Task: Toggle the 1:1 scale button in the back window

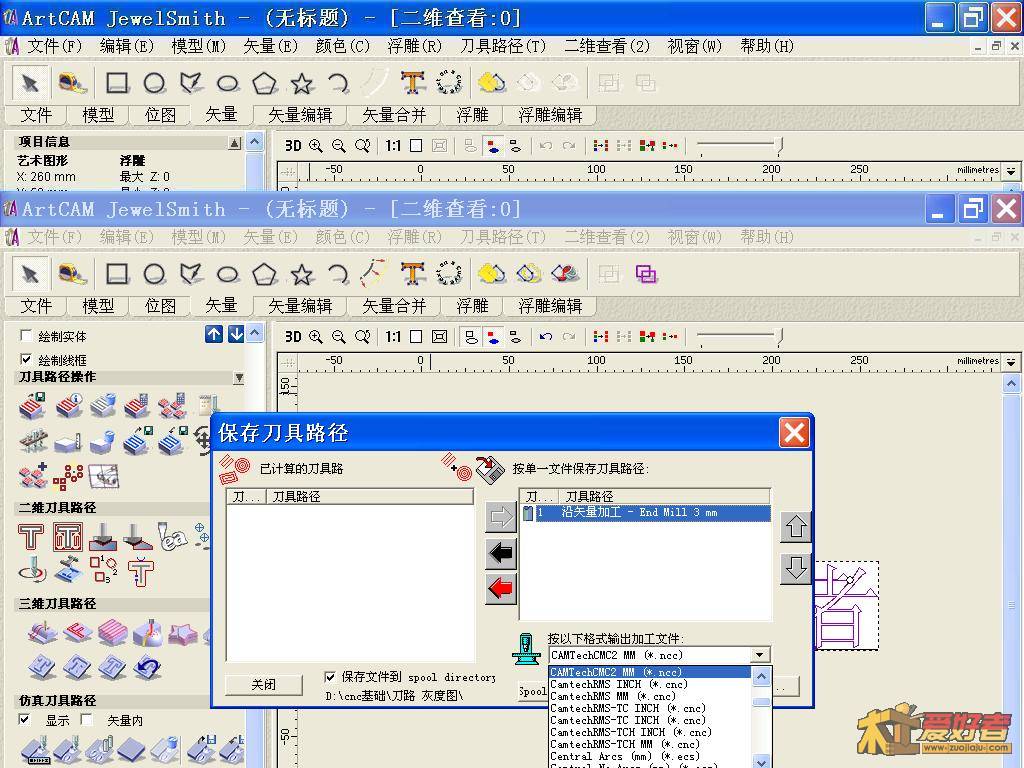Action: pyautogui.click(x=392, y=146)
